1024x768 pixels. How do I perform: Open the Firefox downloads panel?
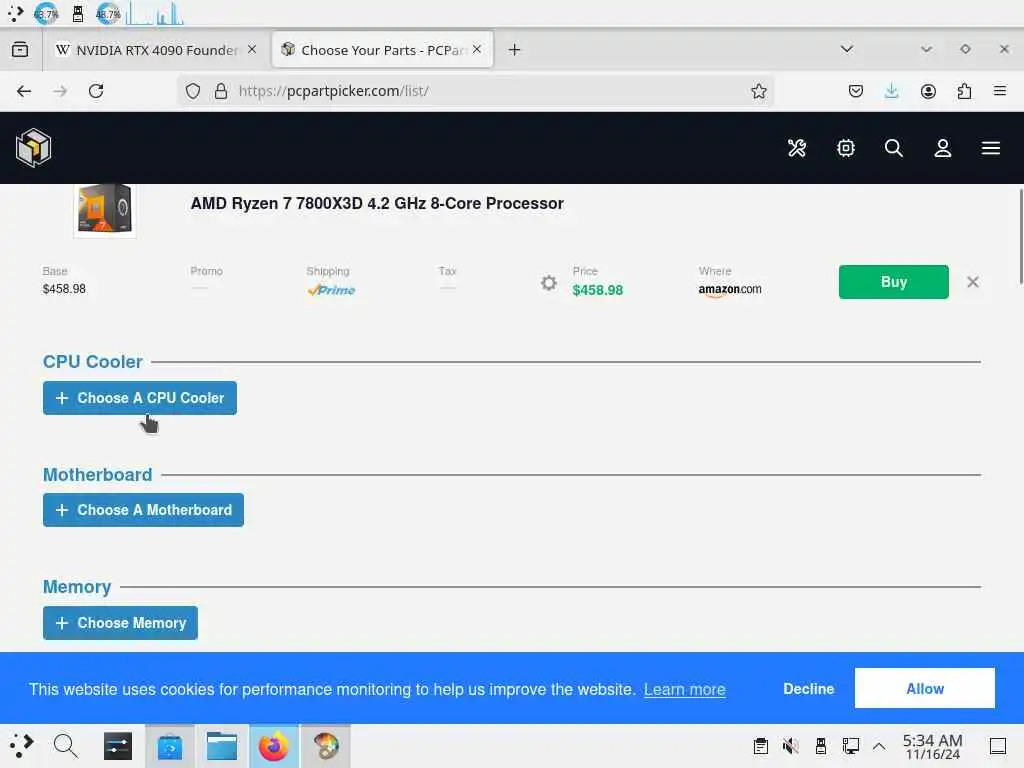tap(891, 91)
